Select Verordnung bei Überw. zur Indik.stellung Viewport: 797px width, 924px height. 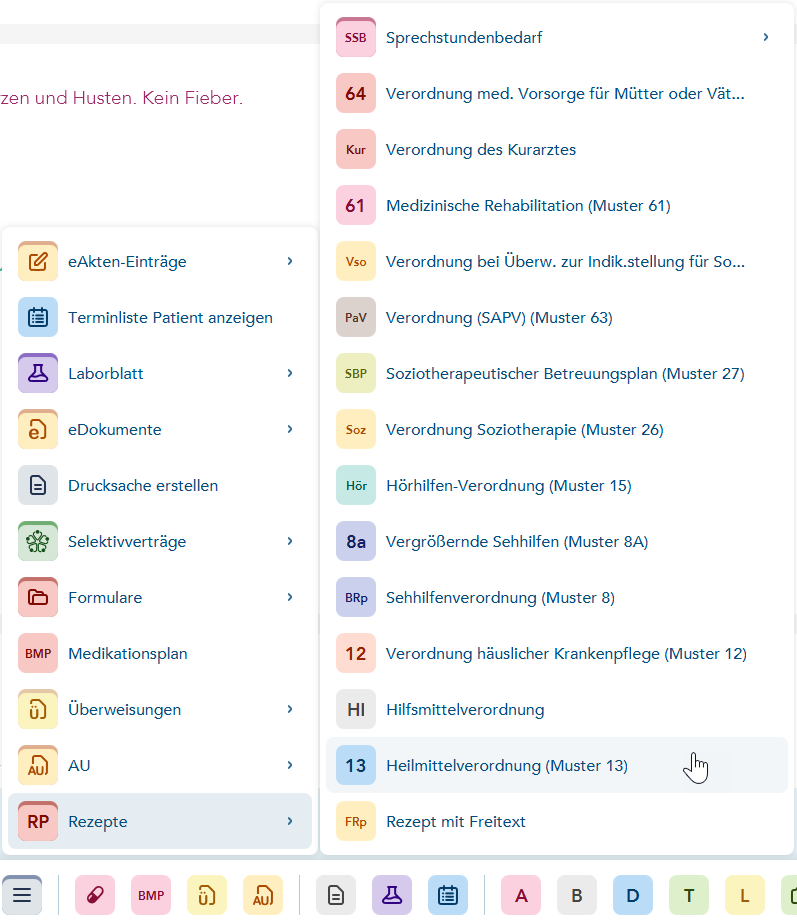point(556,261)
